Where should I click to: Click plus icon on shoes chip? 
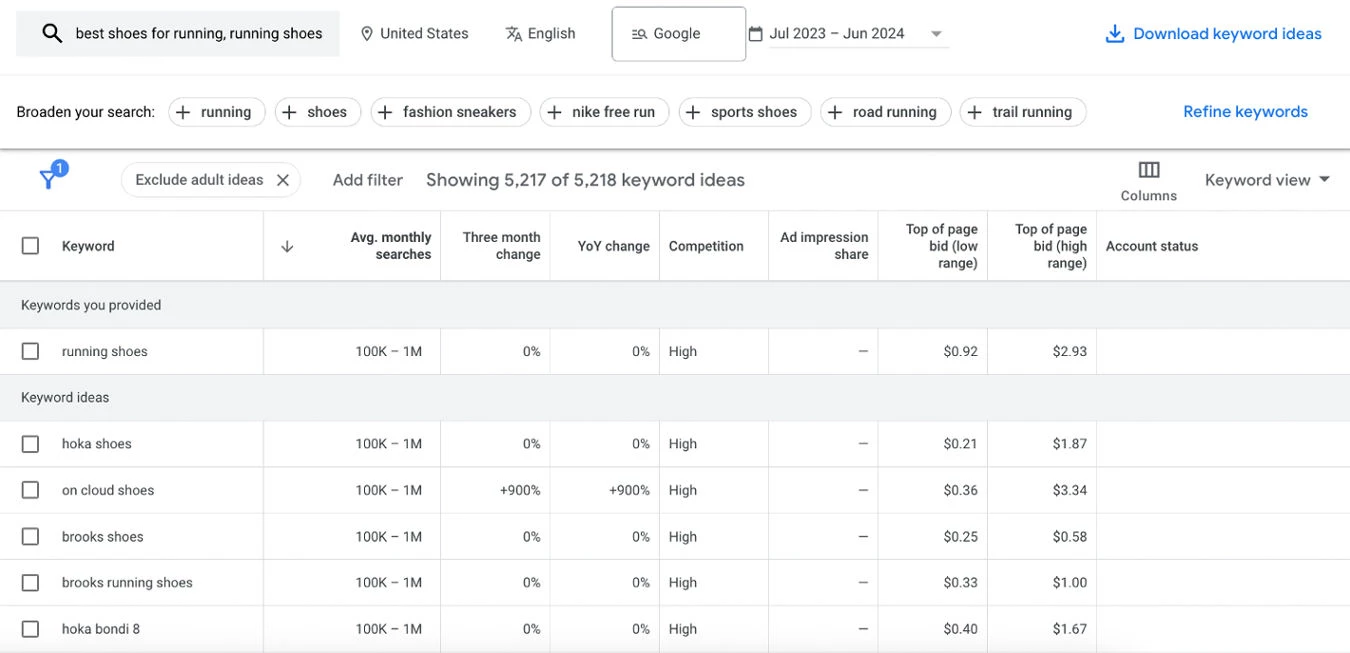coord(289,112)
